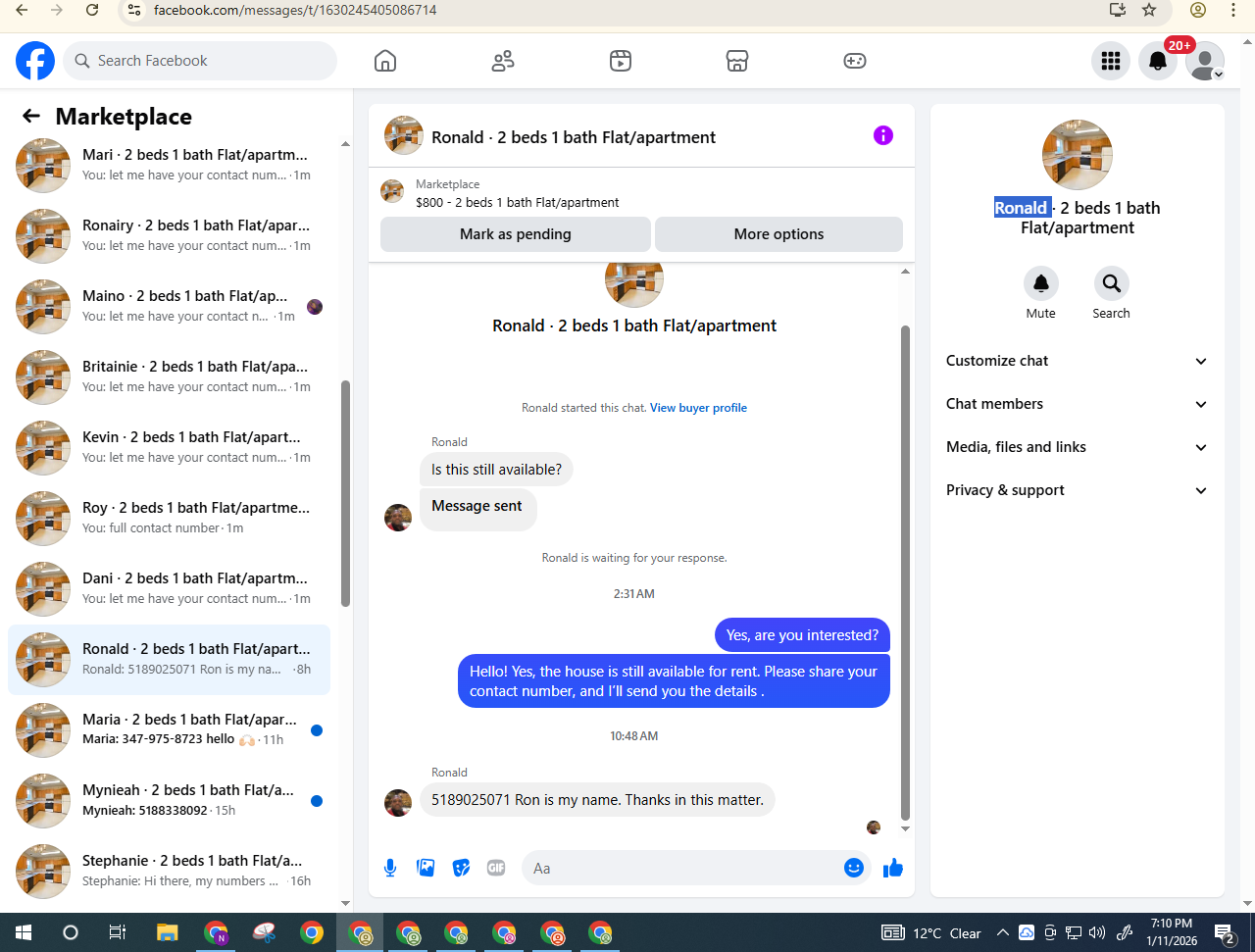Open the emoji picker in message box
1255x952 pixels.
(x=854, y=868)
